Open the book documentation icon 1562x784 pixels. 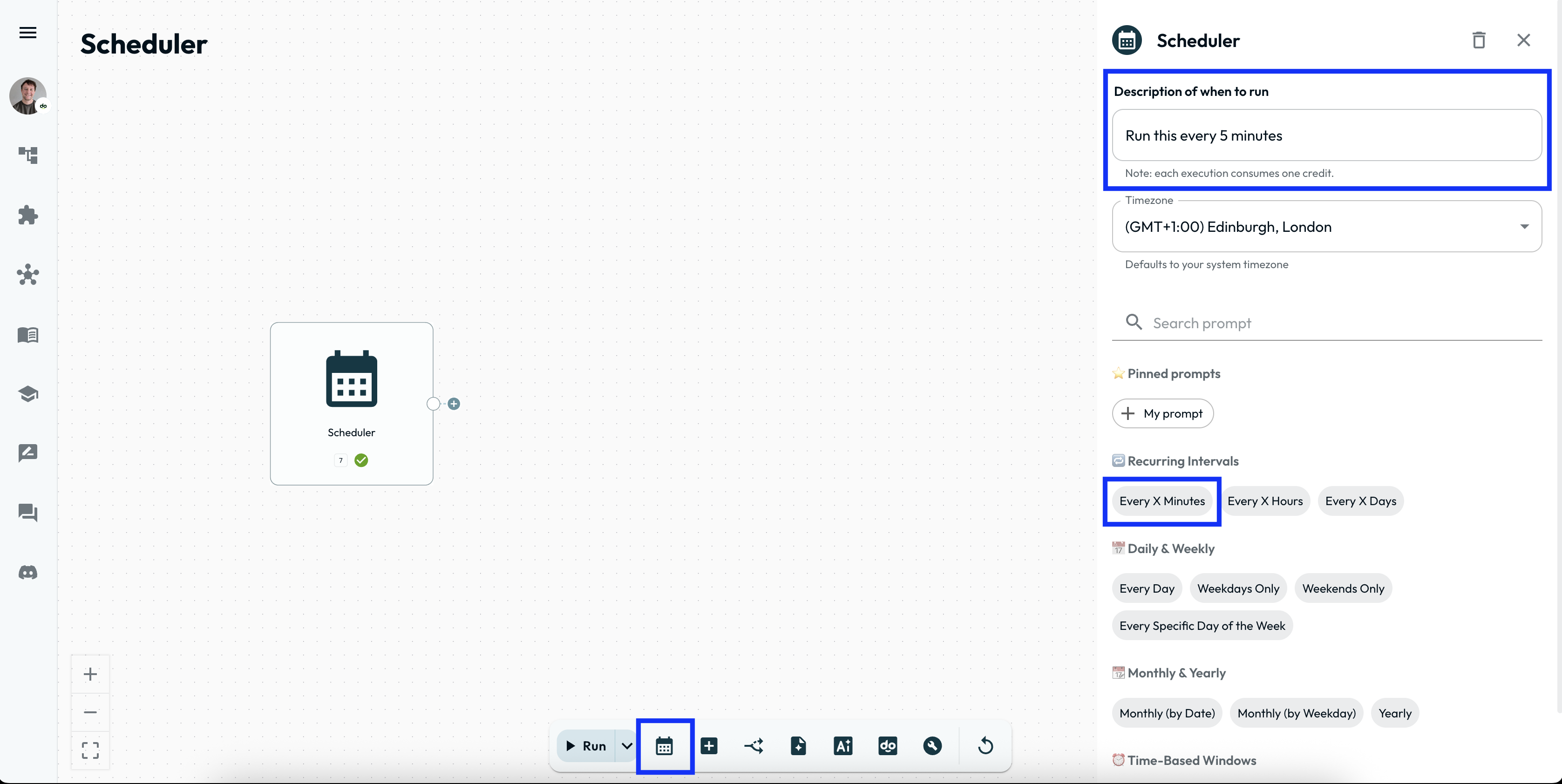pos(28,335)
